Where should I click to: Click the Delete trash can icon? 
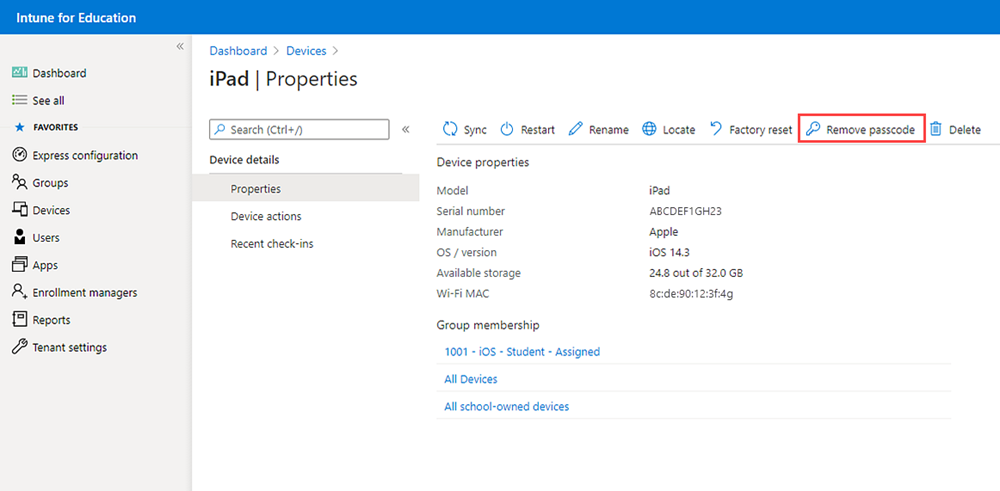pyautogui.click(x=936, y=129)
